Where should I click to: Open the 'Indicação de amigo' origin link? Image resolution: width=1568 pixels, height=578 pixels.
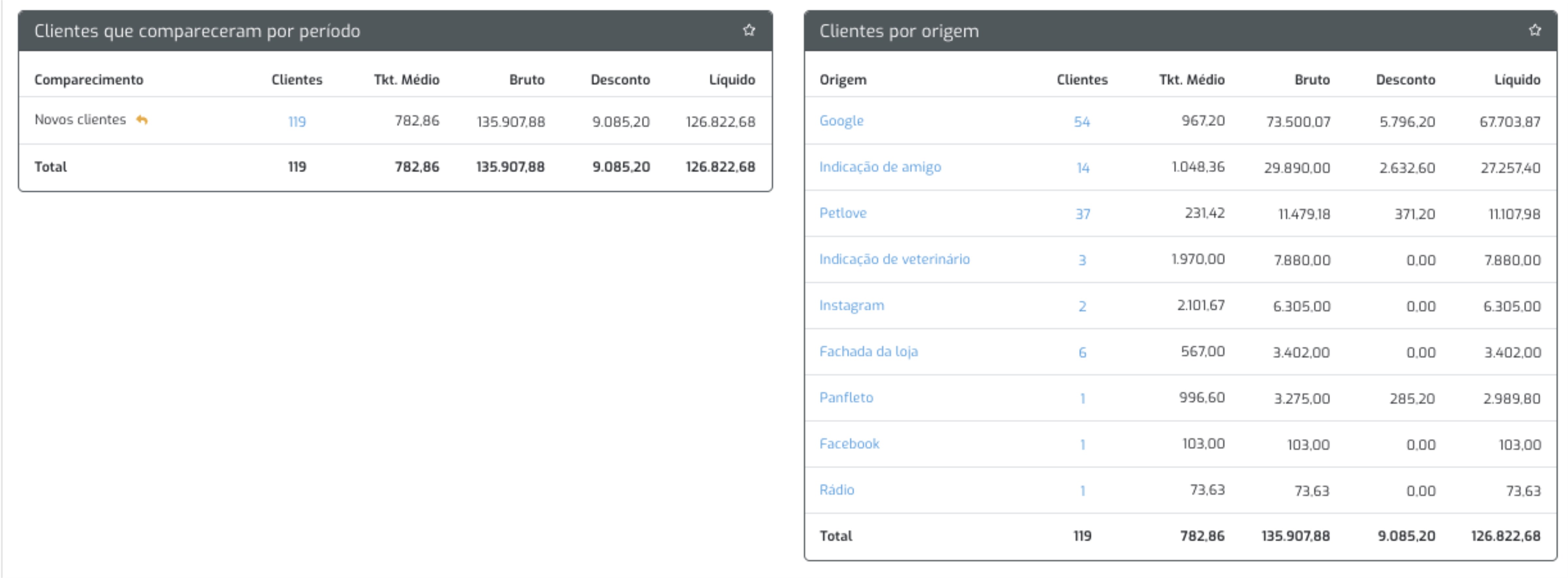880,167
